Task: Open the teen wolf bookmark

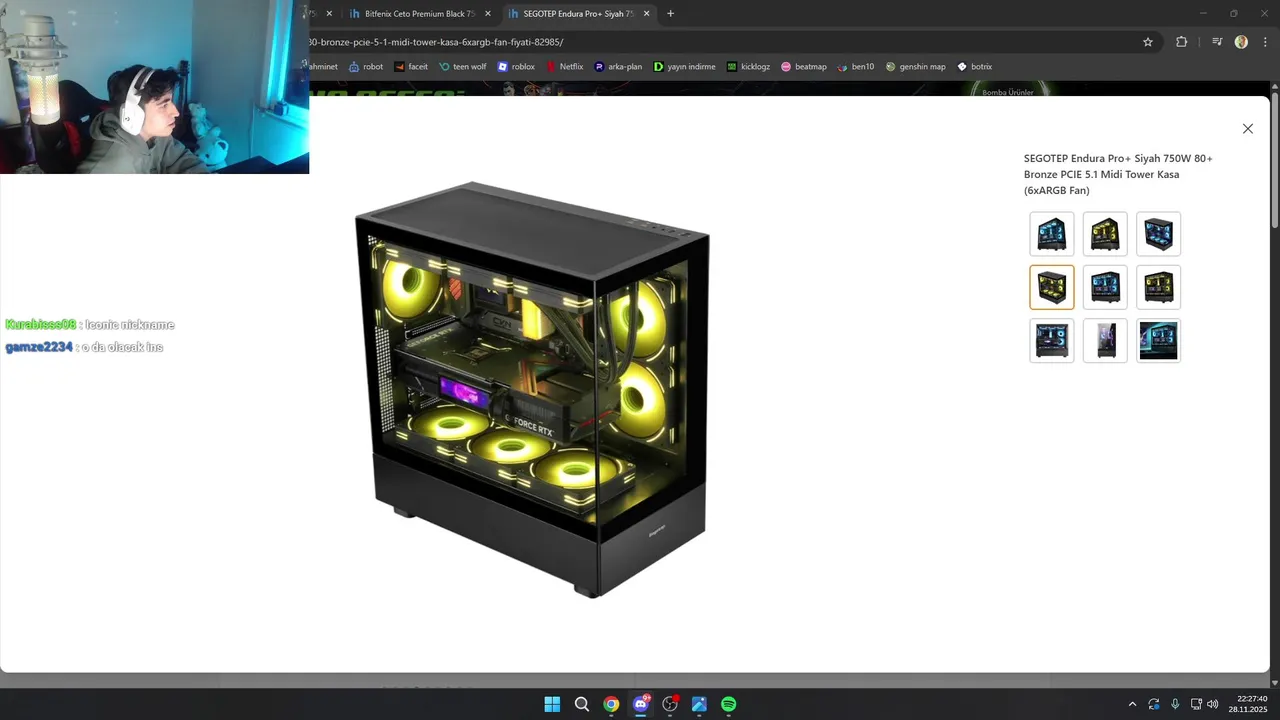Action: 462,67
